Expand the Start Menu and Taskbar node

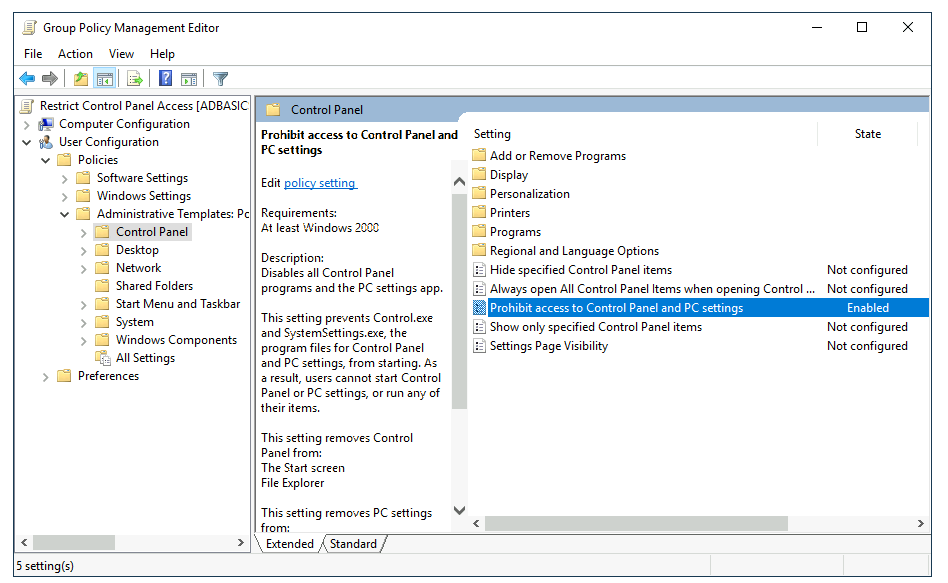[x=83, y=304]
